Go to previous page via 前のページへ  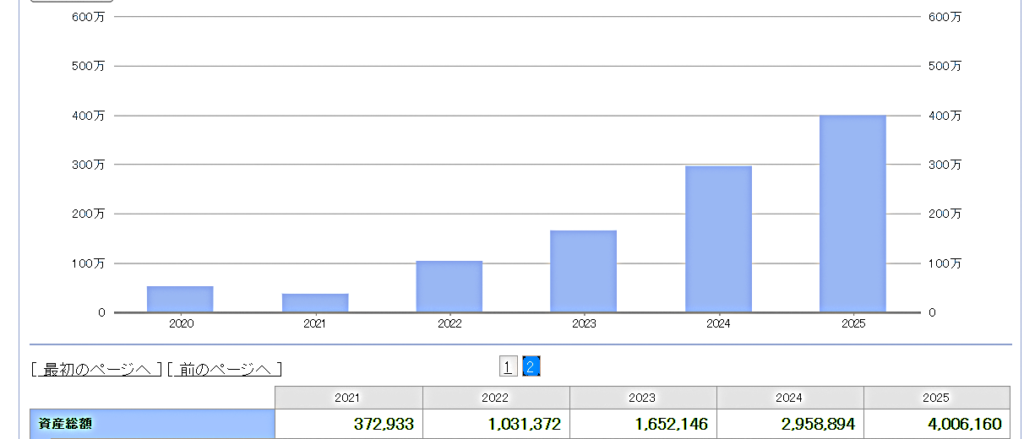(x=225, y=369)
